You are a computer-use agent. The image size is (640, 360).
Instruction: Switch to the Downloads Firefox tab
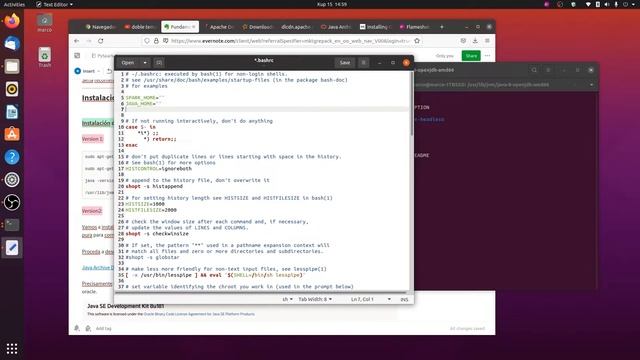pyautogui.click(x=258, y=27)
